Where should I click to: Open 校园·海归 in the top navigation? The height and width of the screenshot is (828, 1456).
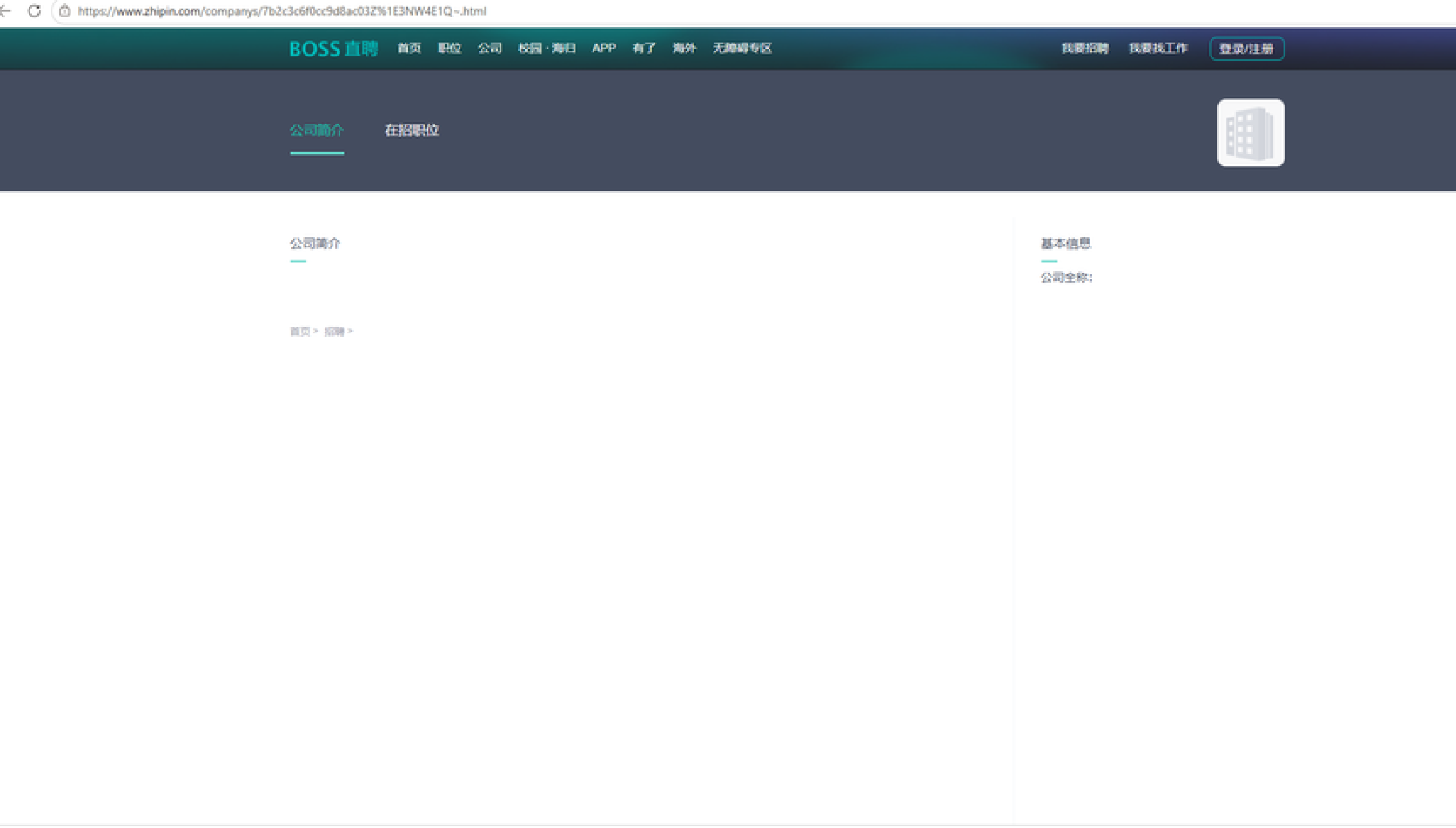point(547,48)
